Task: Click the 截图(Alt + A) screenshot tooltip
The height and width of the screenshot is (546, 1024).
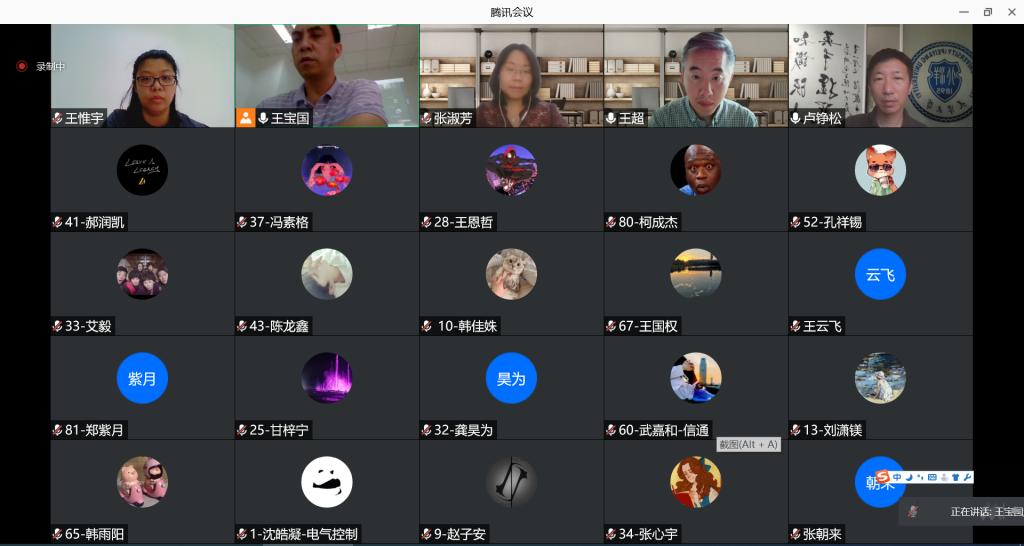Action: tap(748, 444)
